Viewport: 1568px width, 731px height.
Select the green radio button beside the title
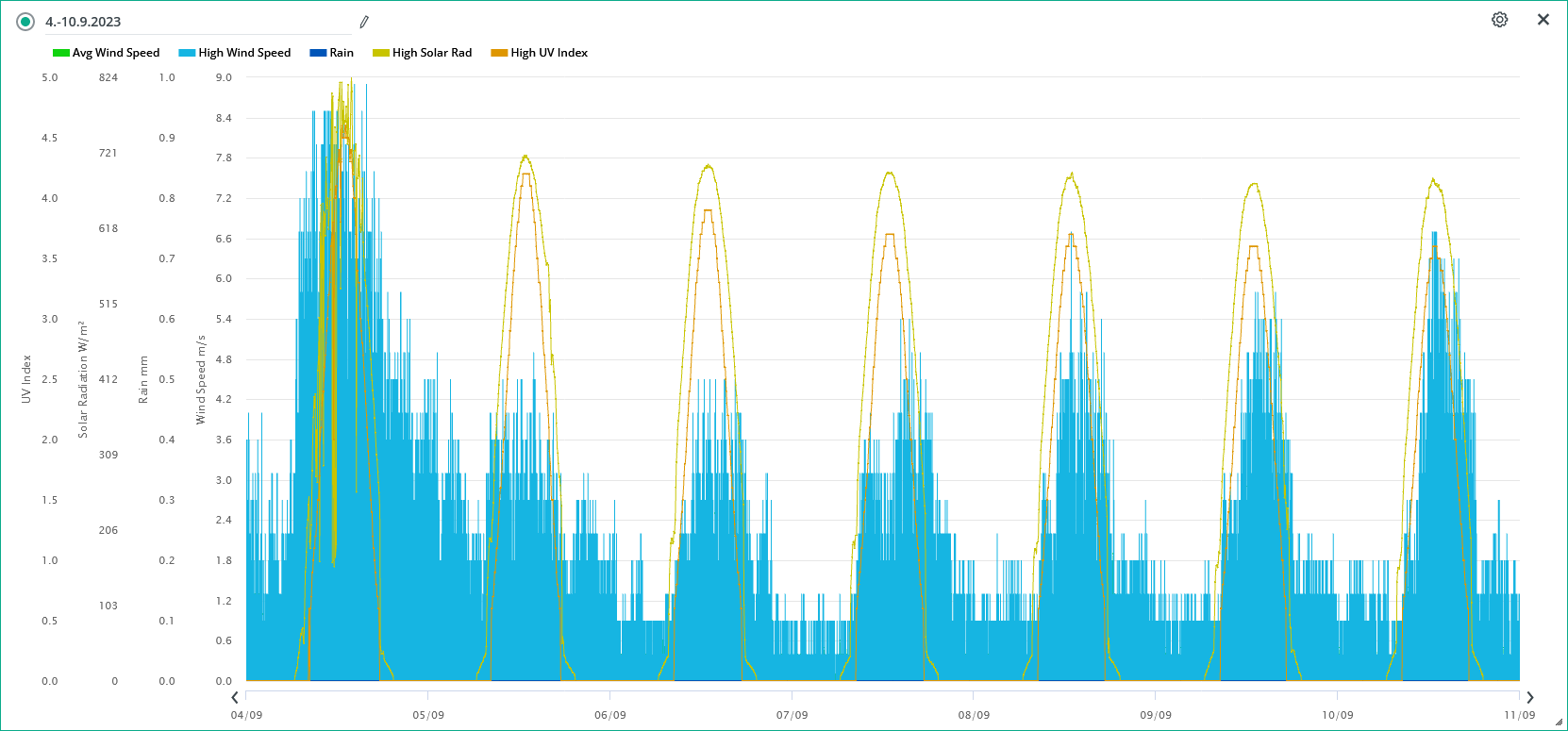click(x=25, y=22)
